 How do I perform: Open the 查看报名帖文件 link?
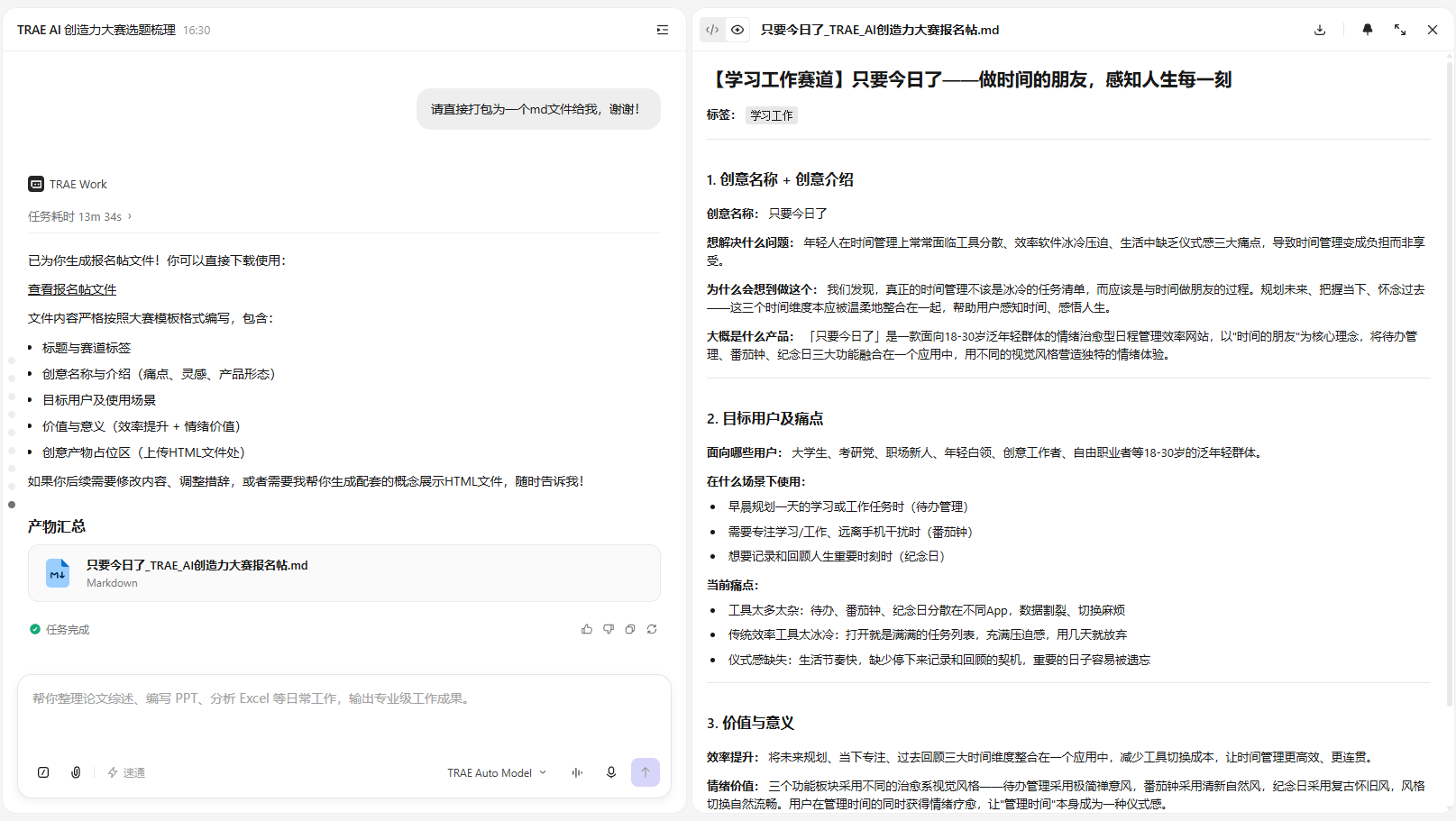pos(72,289)
